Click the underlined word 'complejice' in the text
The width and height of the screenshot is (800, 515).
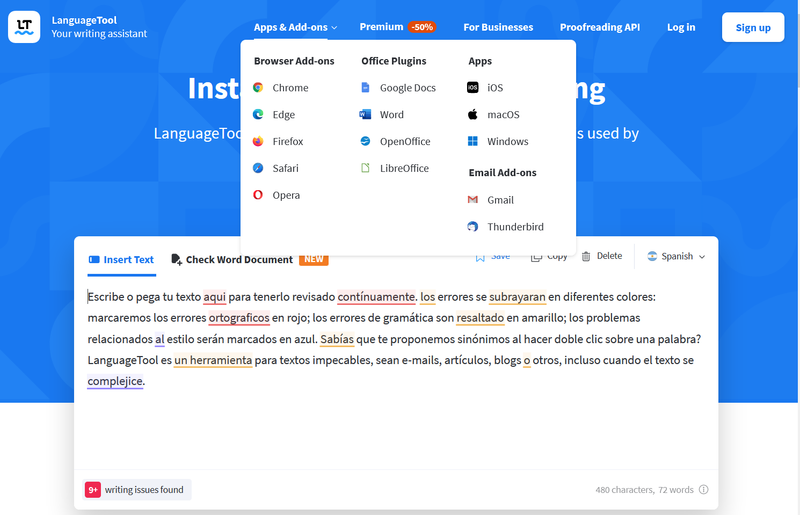[115, 381]
